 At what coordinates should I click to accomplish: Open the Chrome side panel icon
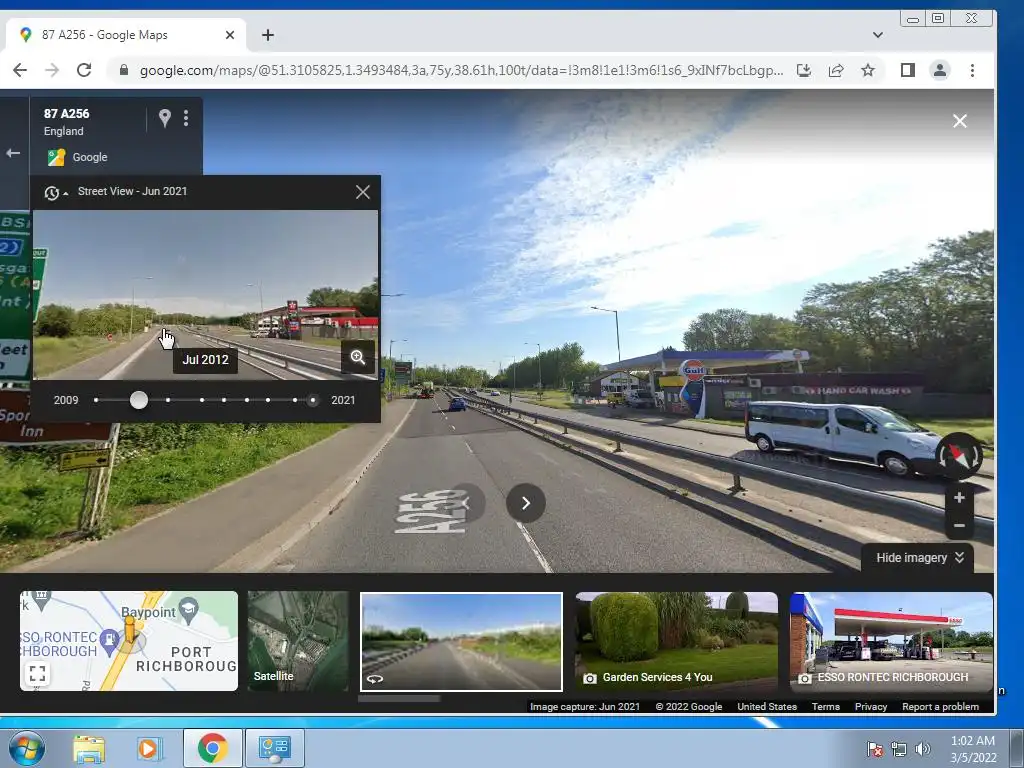click(908, 70)
